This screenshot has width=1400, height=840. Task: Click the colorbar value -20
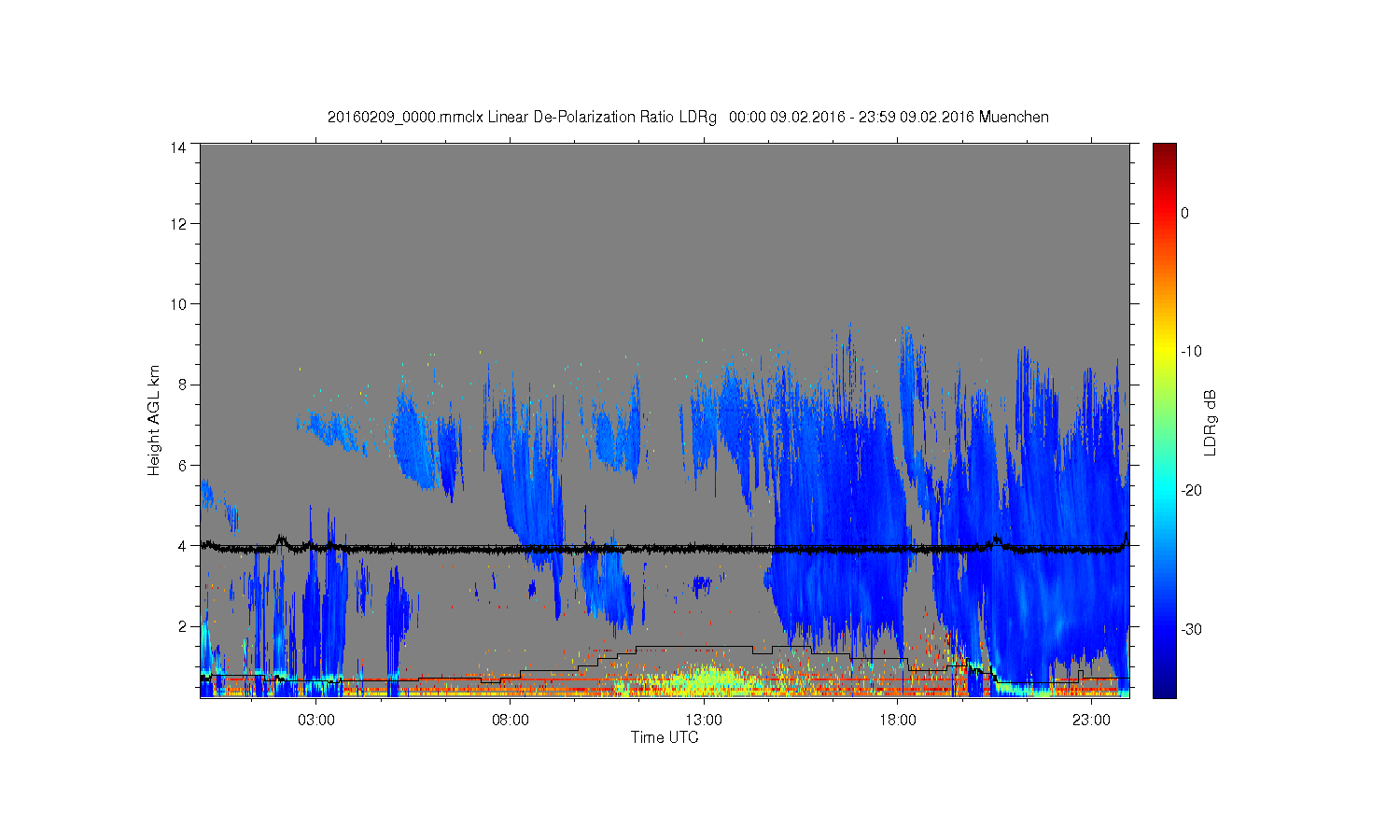point(1191,491)
